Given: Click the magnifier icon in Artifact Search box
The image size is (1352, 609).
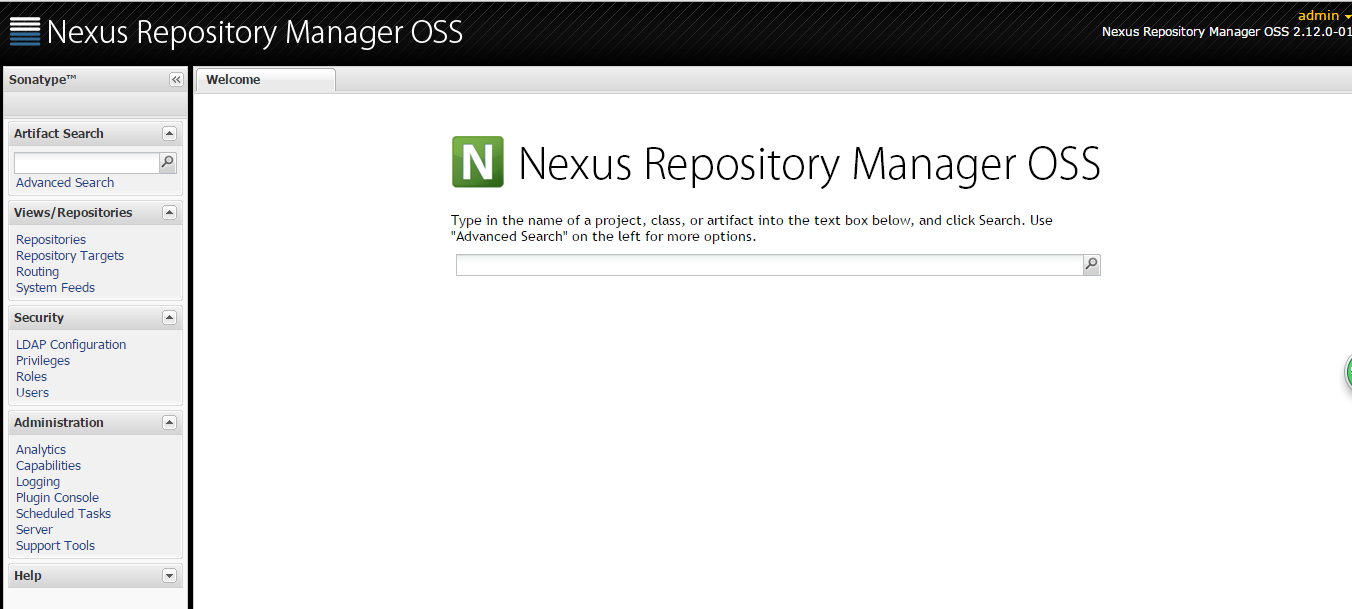Looking at the screenshot, I should pos(168,162).
